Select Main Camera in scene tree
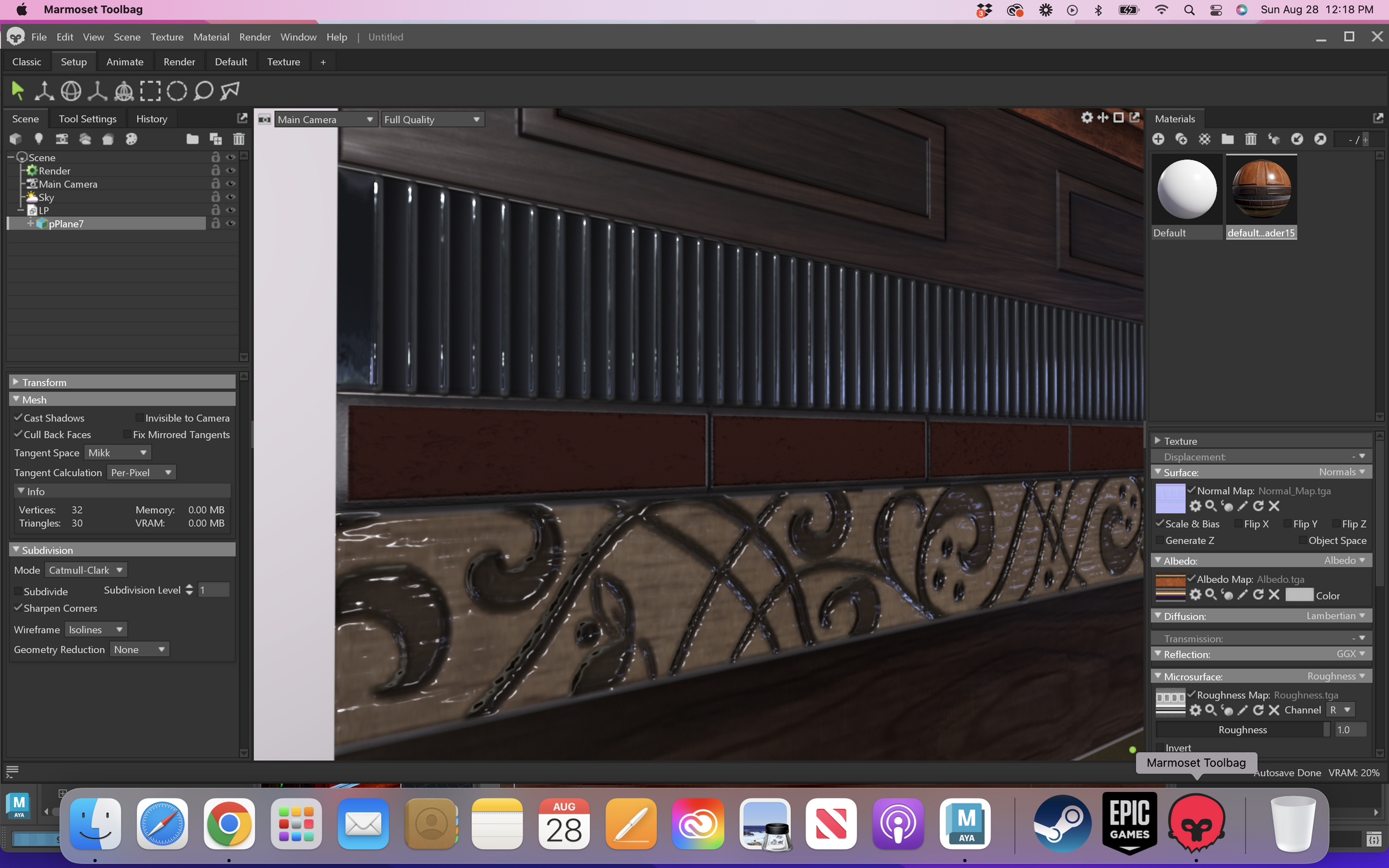 coord(68,184)
